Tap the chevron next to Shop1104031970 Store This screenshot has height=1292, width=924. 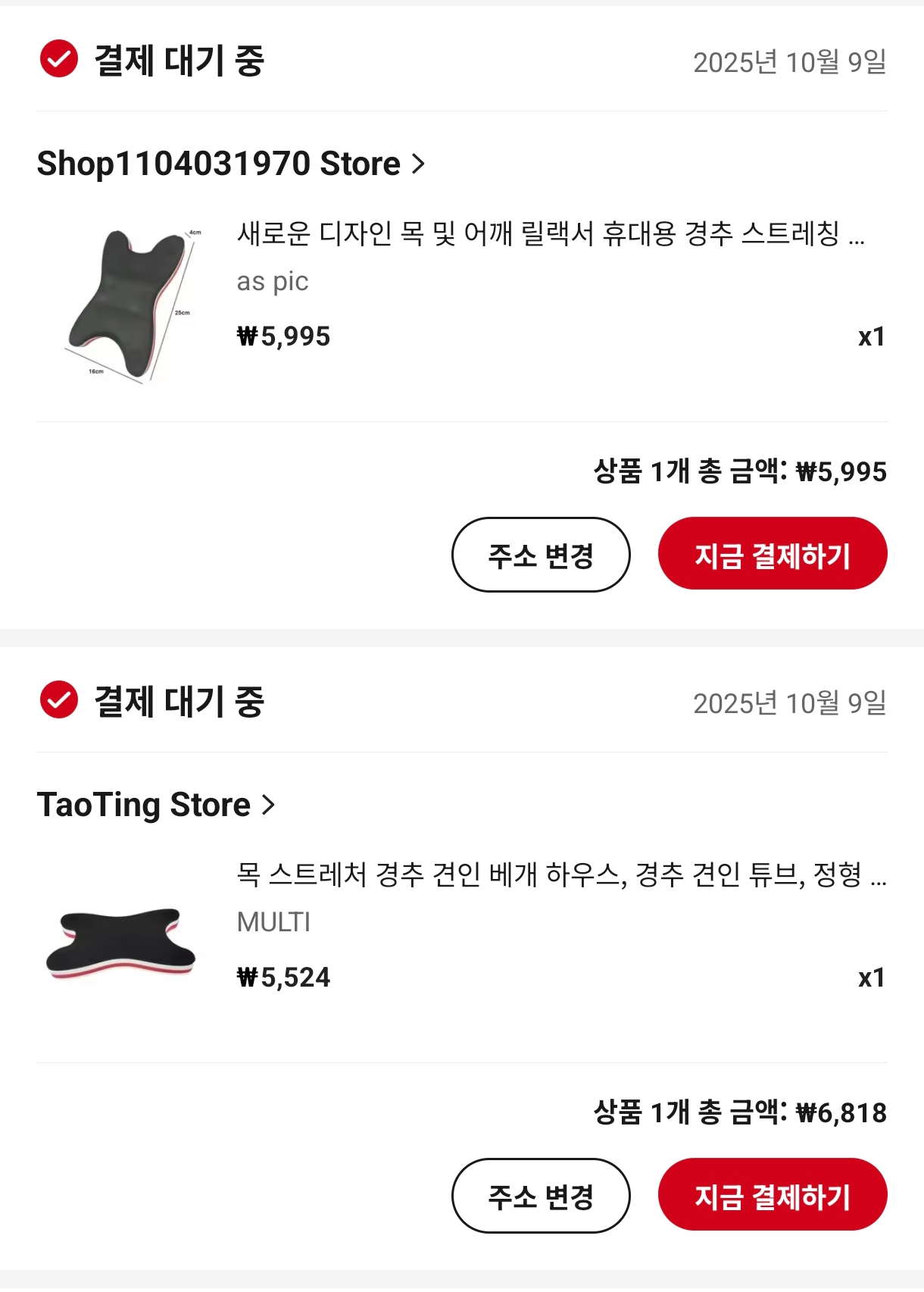[x=418, y=164]
